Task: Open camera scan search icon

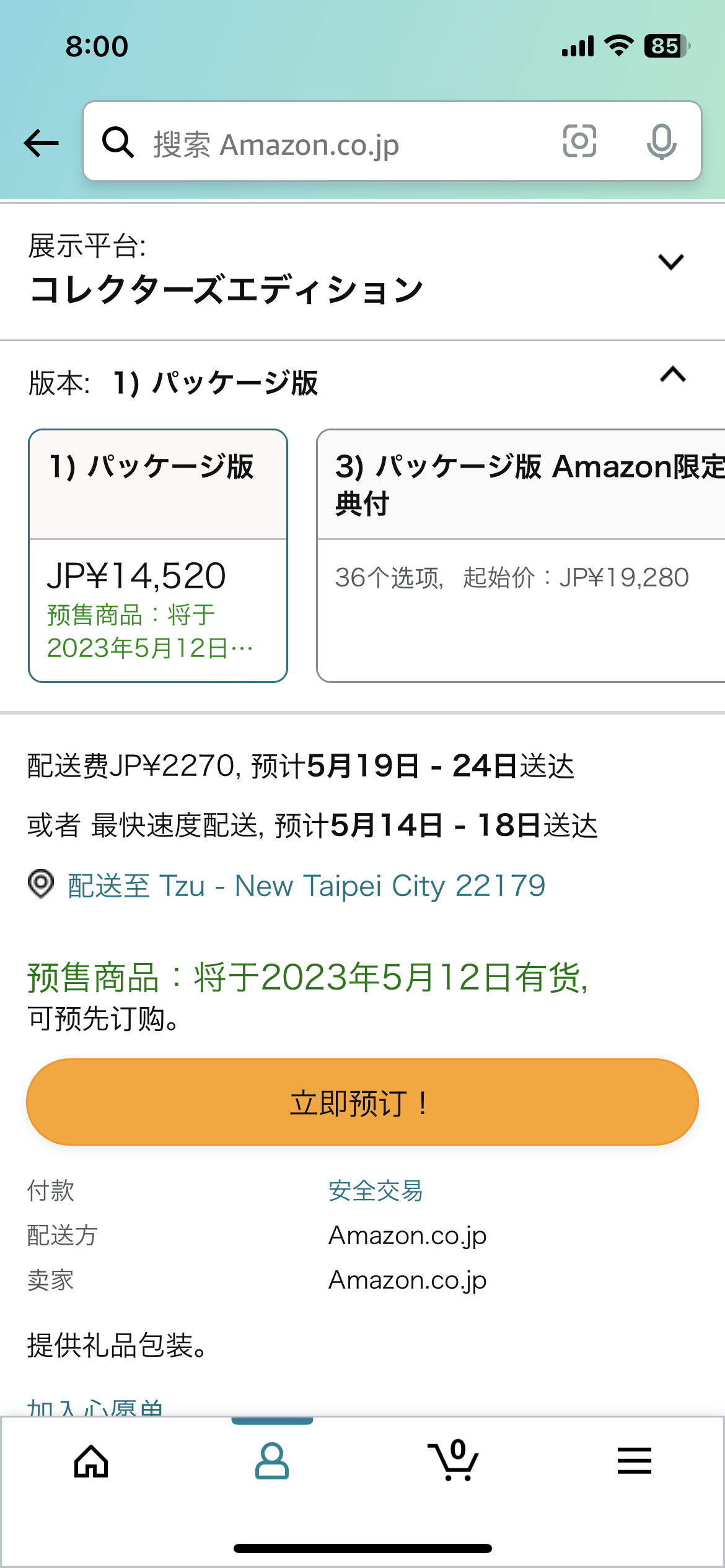Action: 579,141
